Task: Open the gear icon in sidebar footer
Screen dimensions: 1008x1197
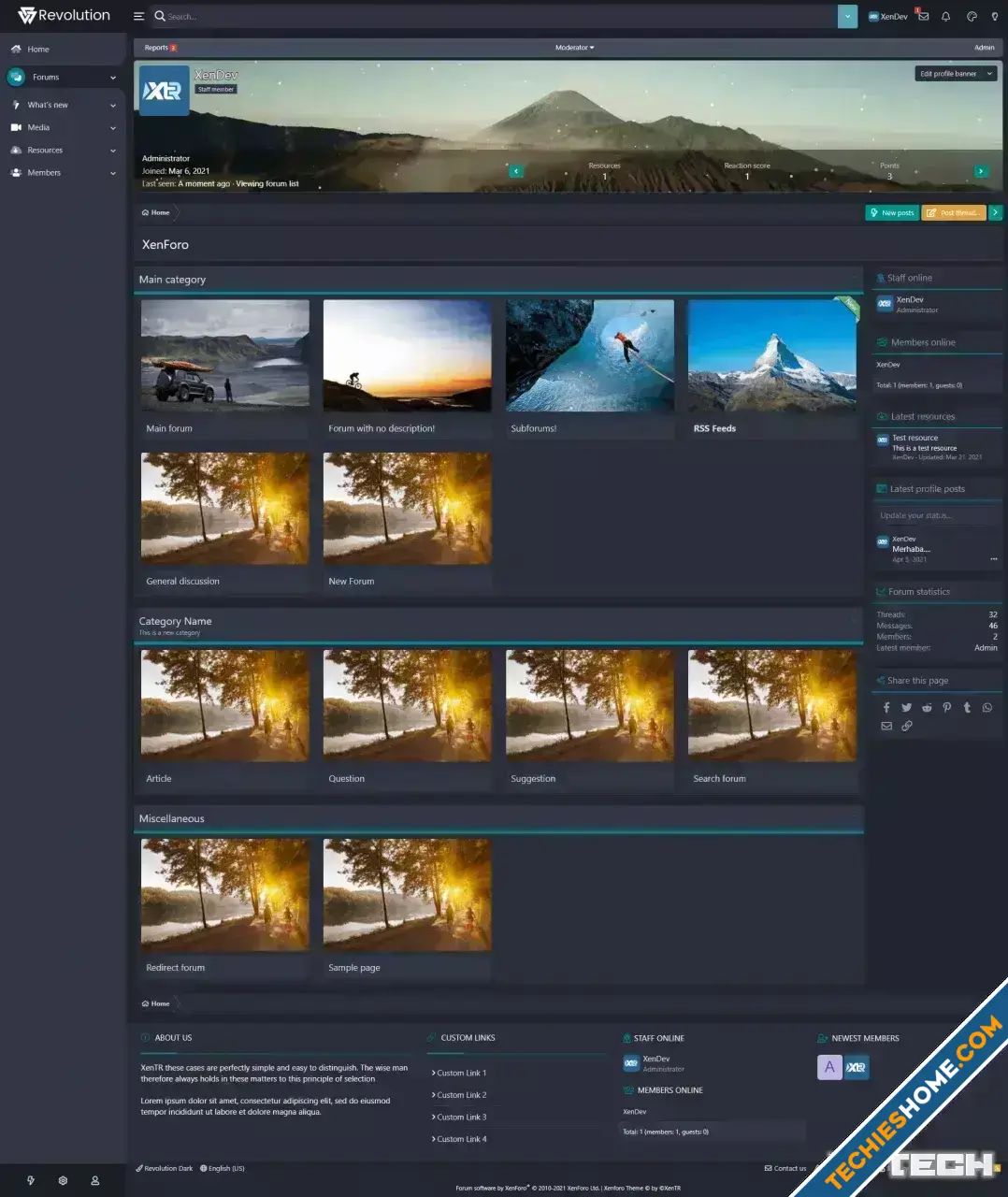Action: (63, 1180)
